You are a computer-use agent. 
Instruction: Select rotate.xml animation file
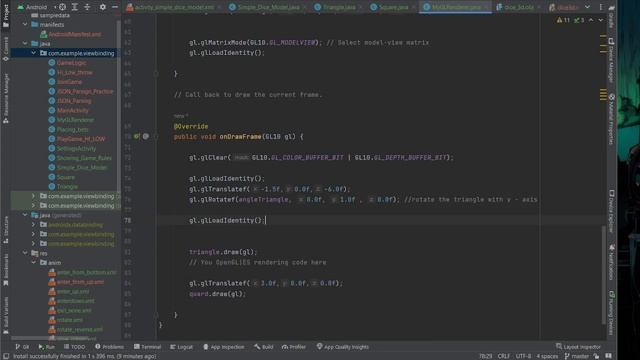tap(66, 320)
